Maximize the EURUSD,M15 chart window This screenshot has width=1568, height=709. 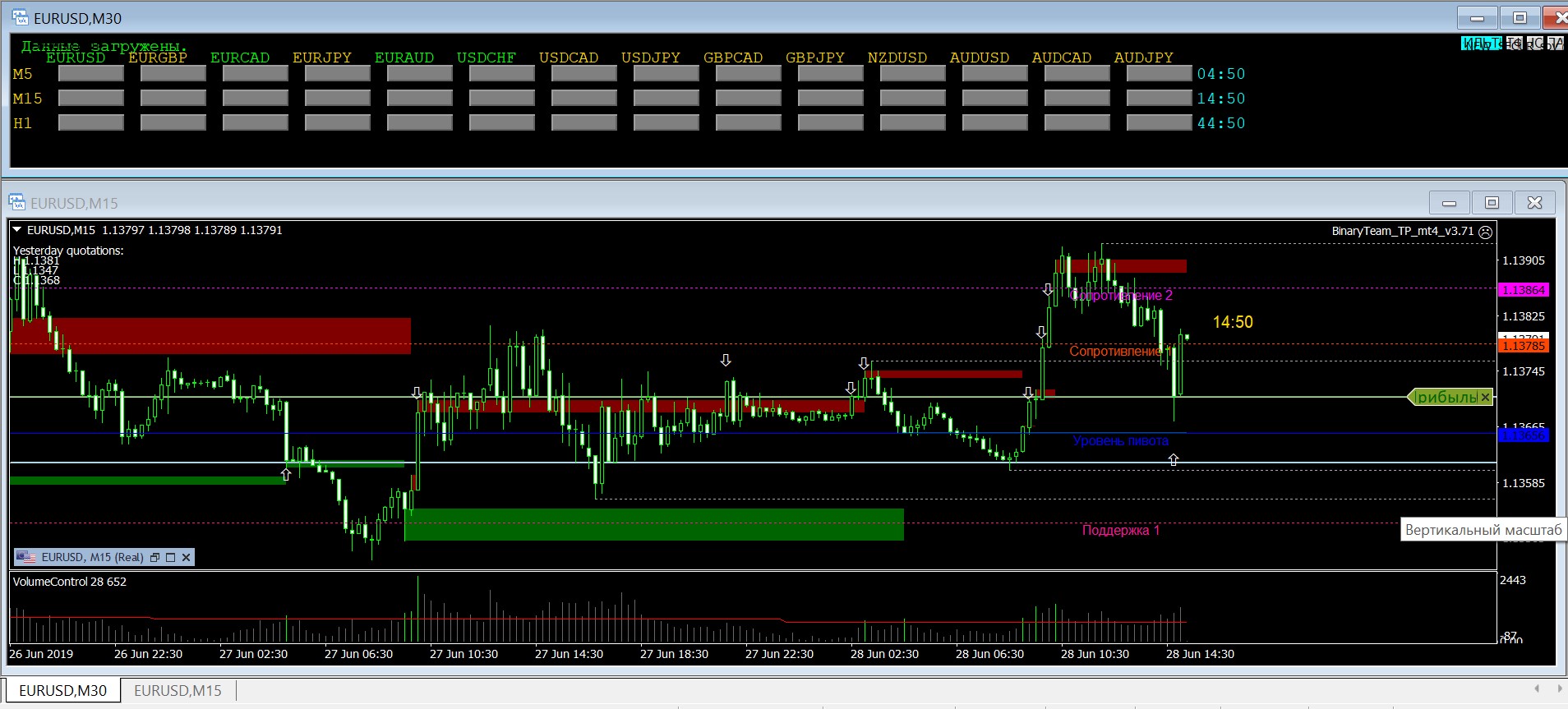point(1492,203)
